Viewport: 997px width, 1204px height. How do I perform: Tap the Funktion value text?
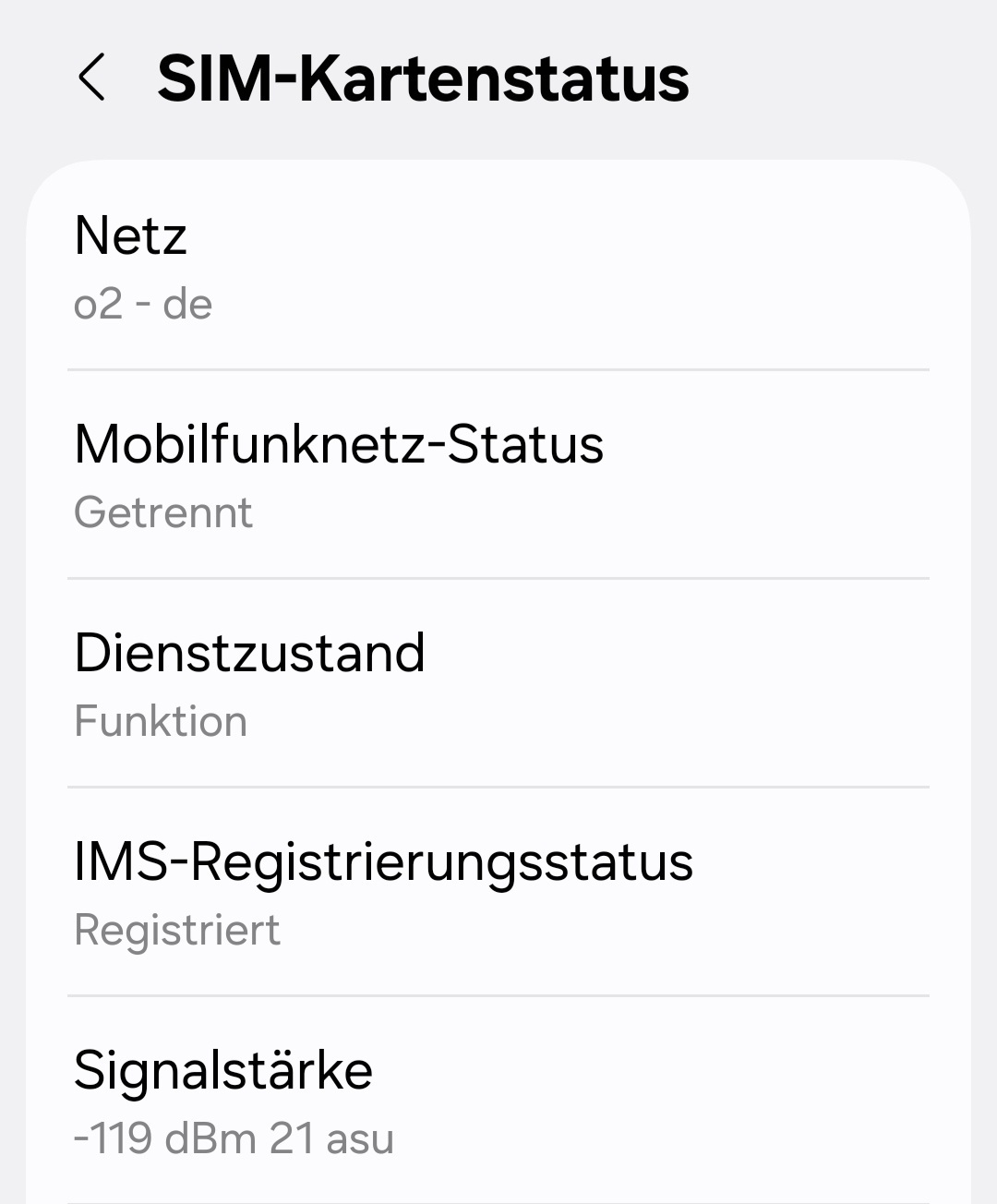click(x=161, y=721)
